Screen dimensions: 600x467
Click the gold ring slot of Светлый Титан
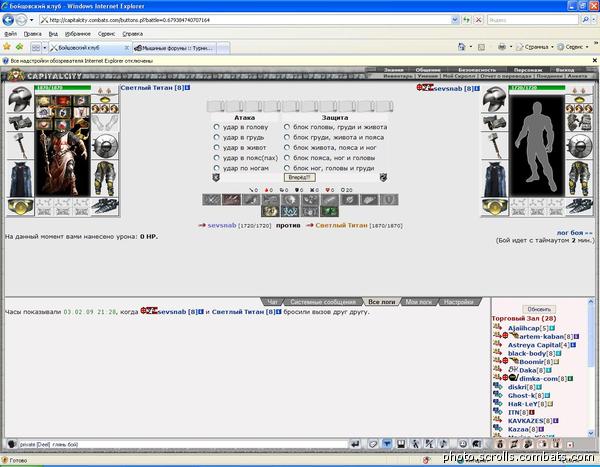tap(20, 207)
